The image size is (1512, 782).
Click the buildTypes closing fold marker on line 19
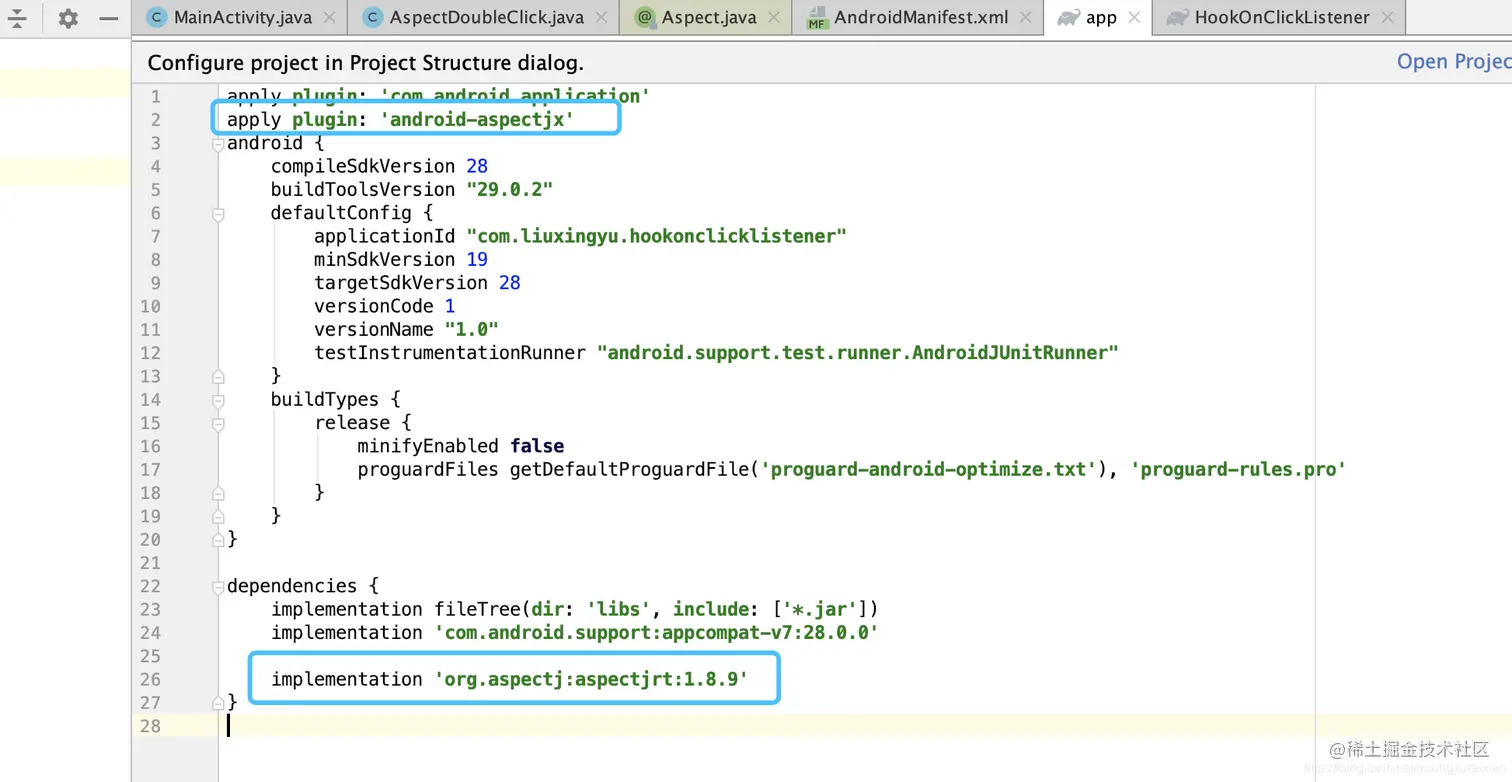(217, 515)
